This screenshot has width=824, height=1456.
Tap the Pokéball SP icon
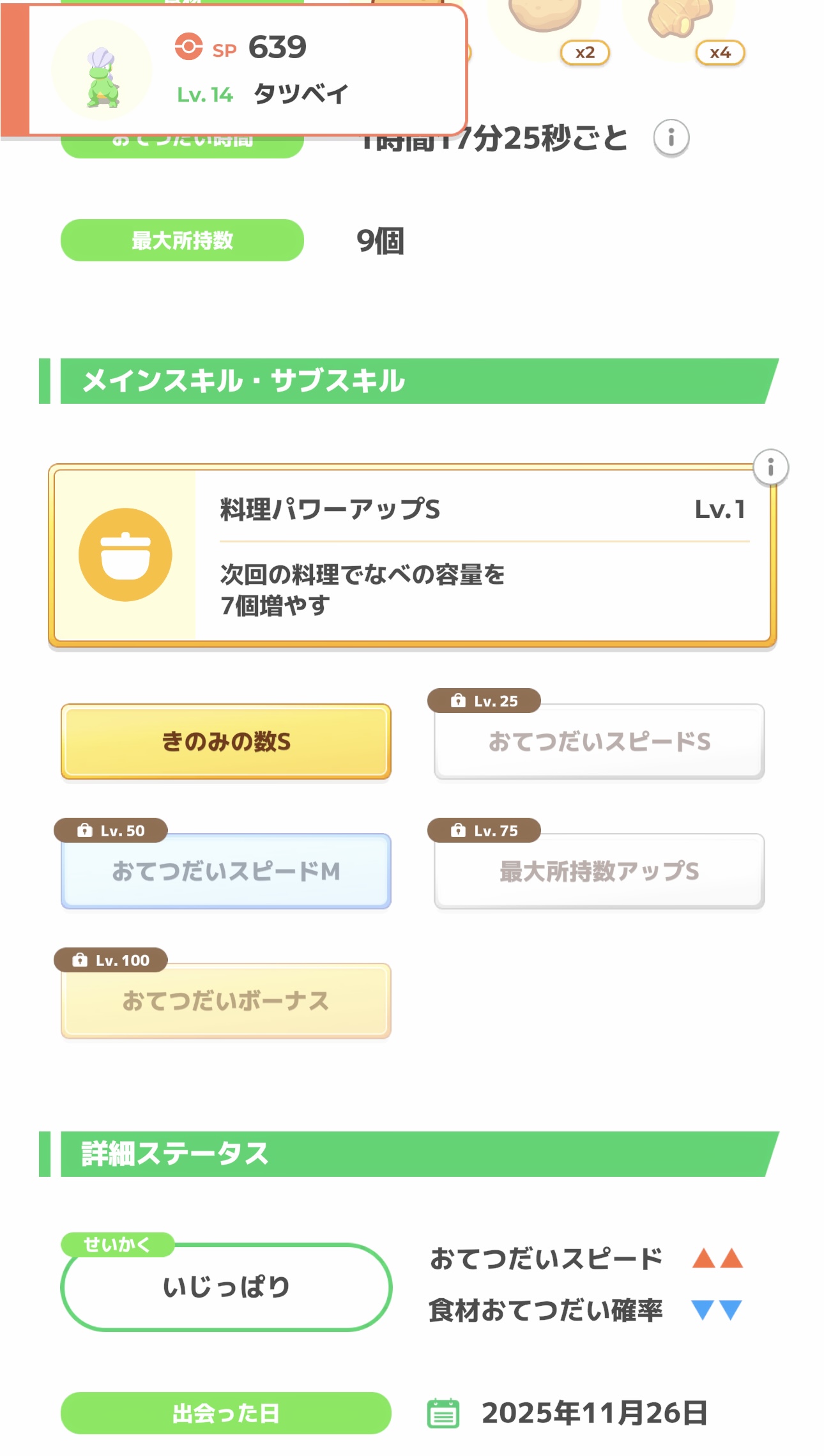188,47
